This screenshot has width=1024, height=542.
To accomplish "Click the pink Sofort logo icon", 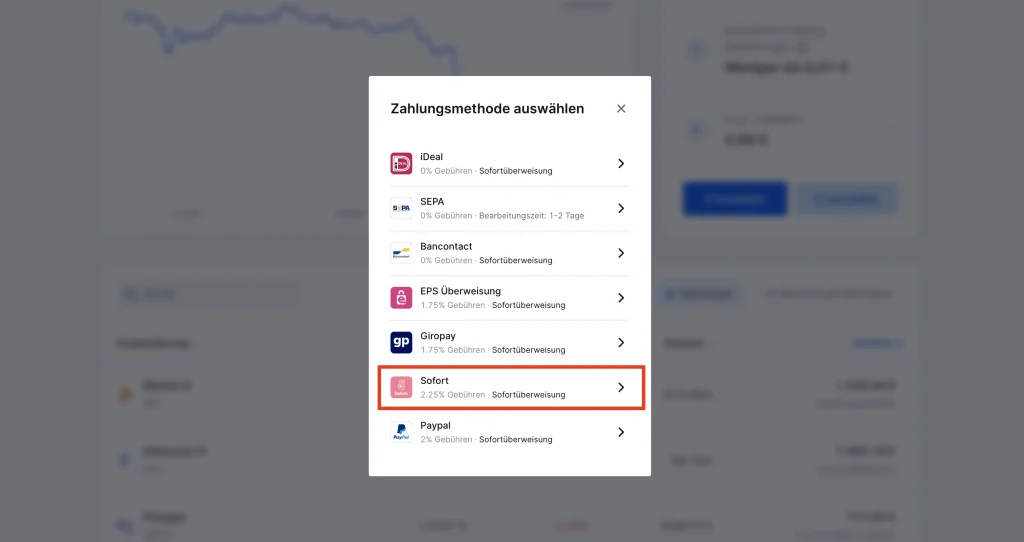I will (401, 387).
